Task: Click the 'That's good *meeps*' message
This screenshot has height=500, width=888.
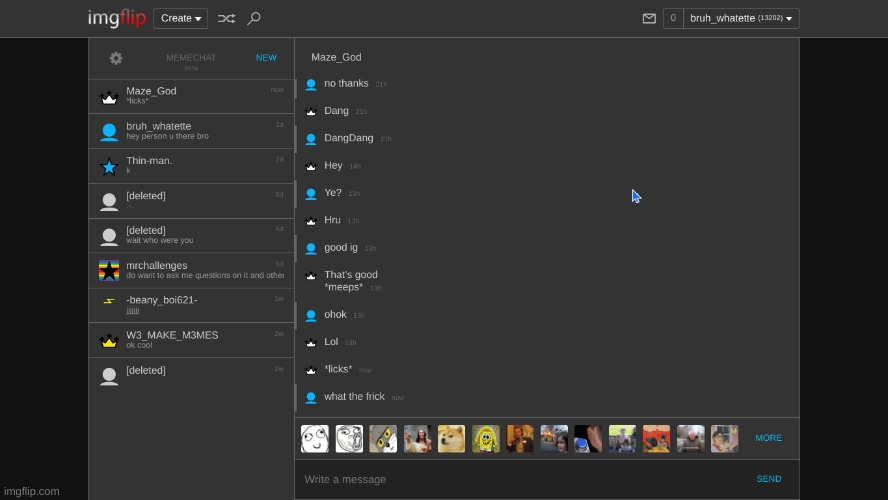Action: [351, 281]
